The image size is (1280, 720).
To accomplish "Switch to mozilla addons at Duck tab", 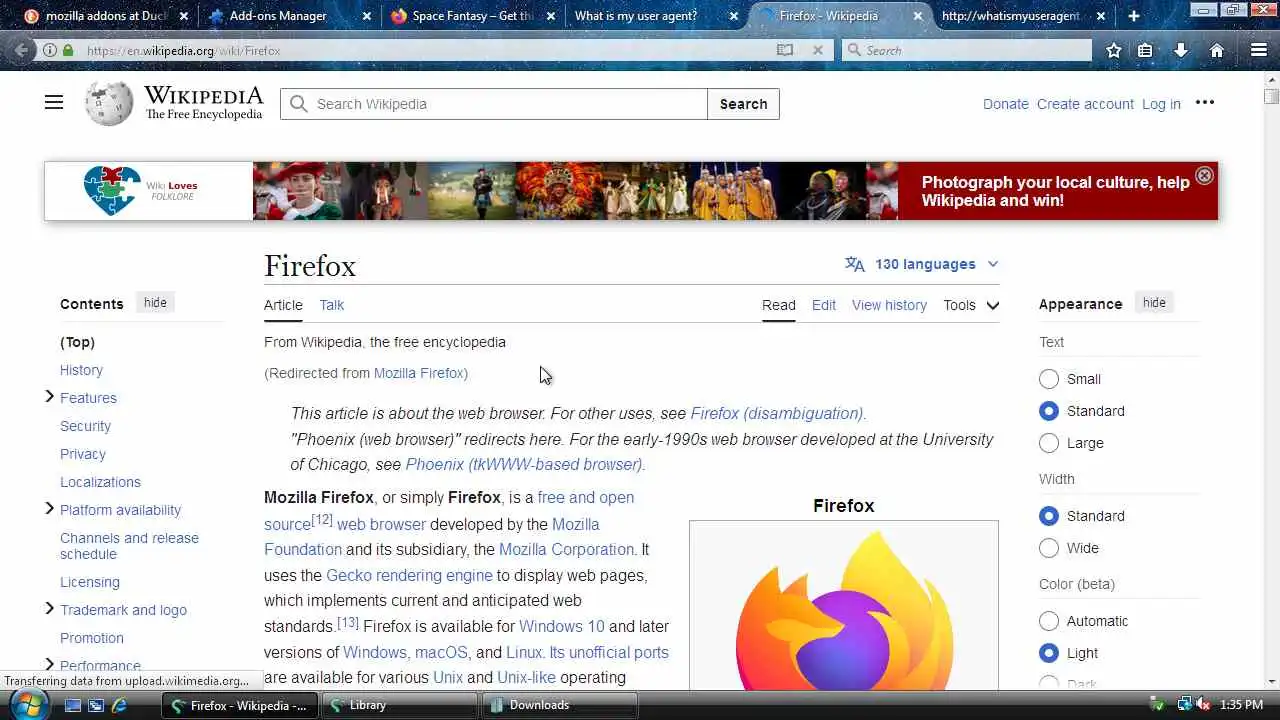I will pyautogui.click(x=98, y=16).
